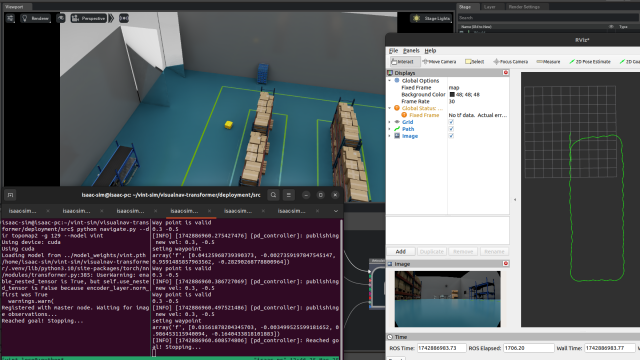Click the Image display icon

[397, 136]
